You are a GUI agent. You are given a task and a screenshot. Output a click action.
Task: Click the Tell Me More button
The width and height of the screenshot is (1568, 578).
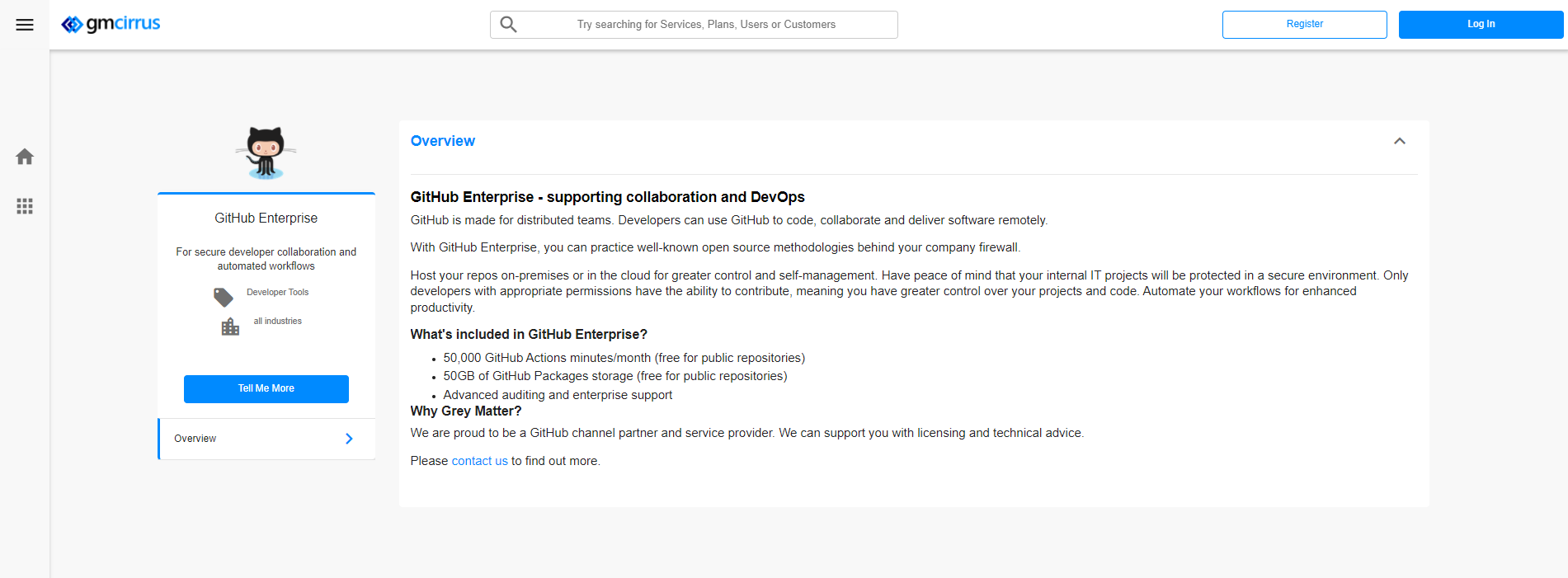pos(266,388)
